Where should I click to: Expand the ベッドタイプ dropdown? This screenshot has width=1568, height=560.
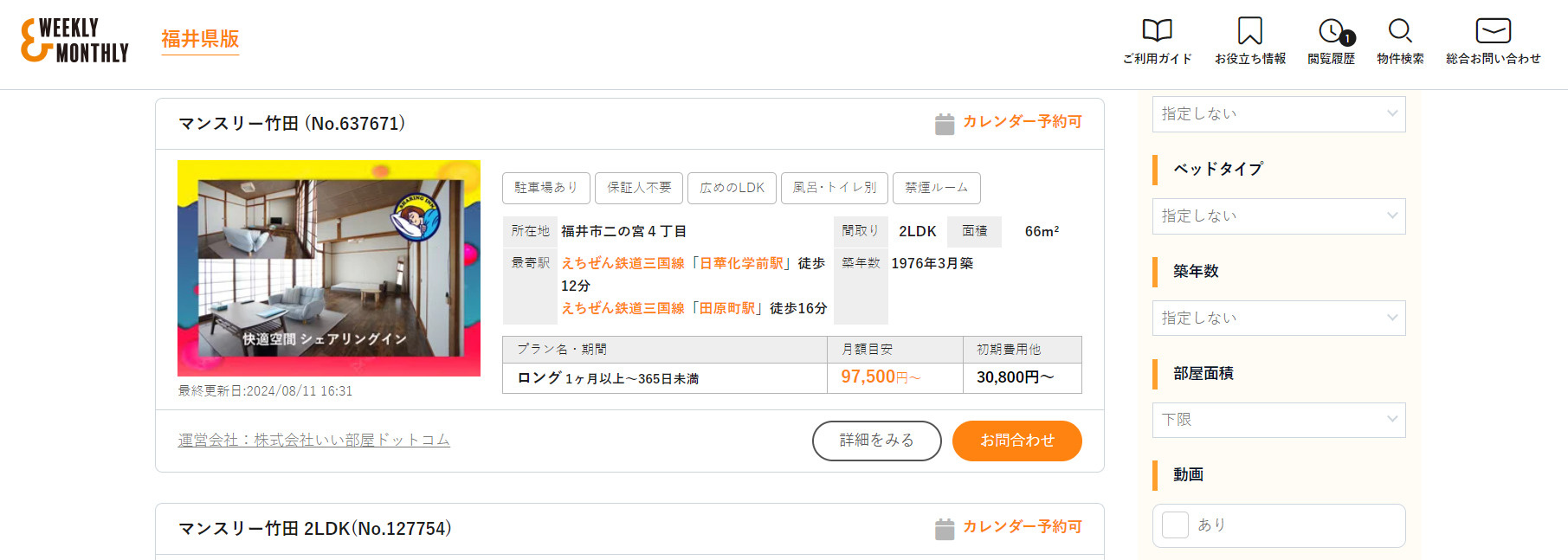(x=1279, y=216)
